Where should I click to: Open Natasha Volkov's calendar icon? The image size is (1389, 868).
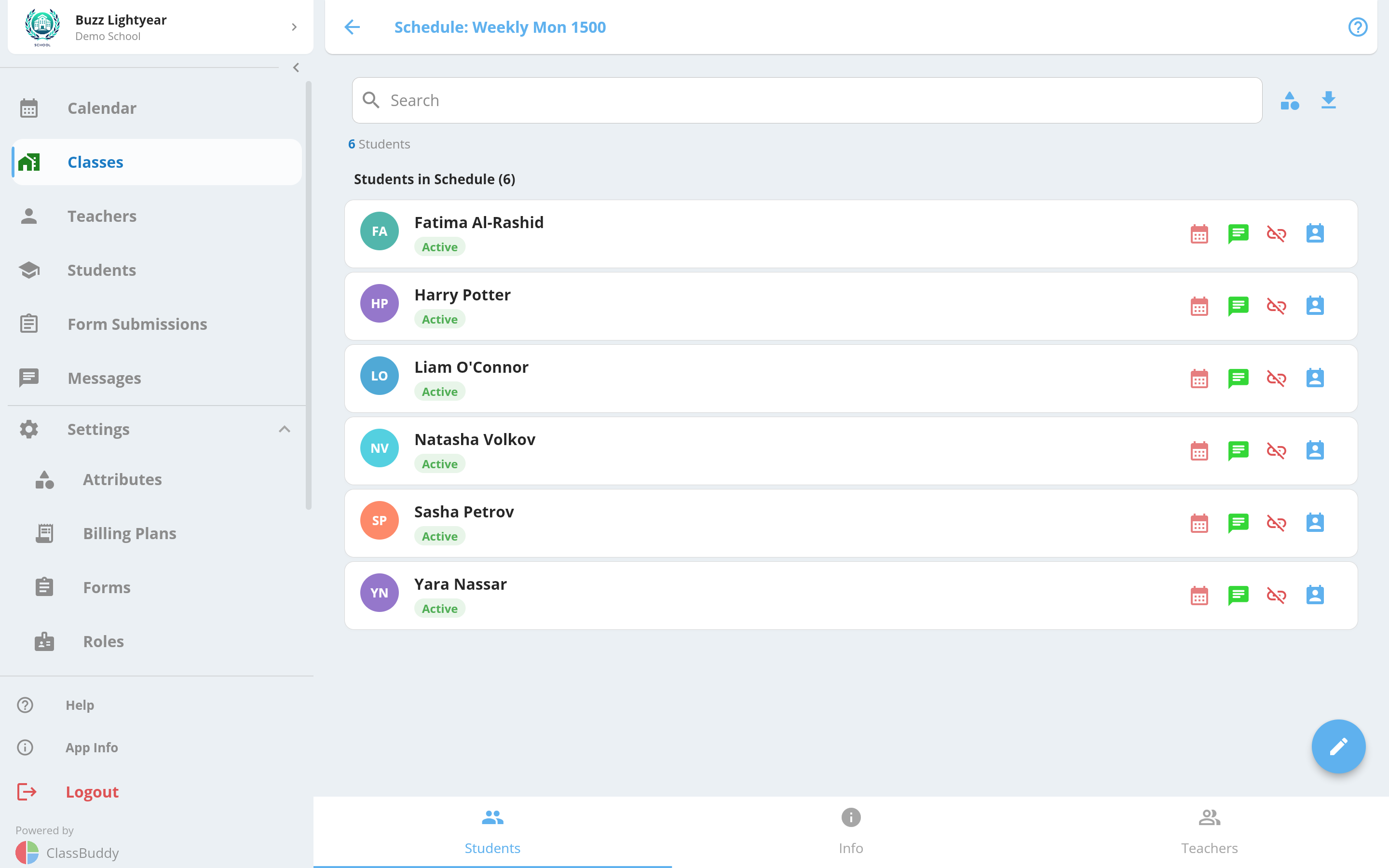pyautogui.click(x=1199, y=451)
